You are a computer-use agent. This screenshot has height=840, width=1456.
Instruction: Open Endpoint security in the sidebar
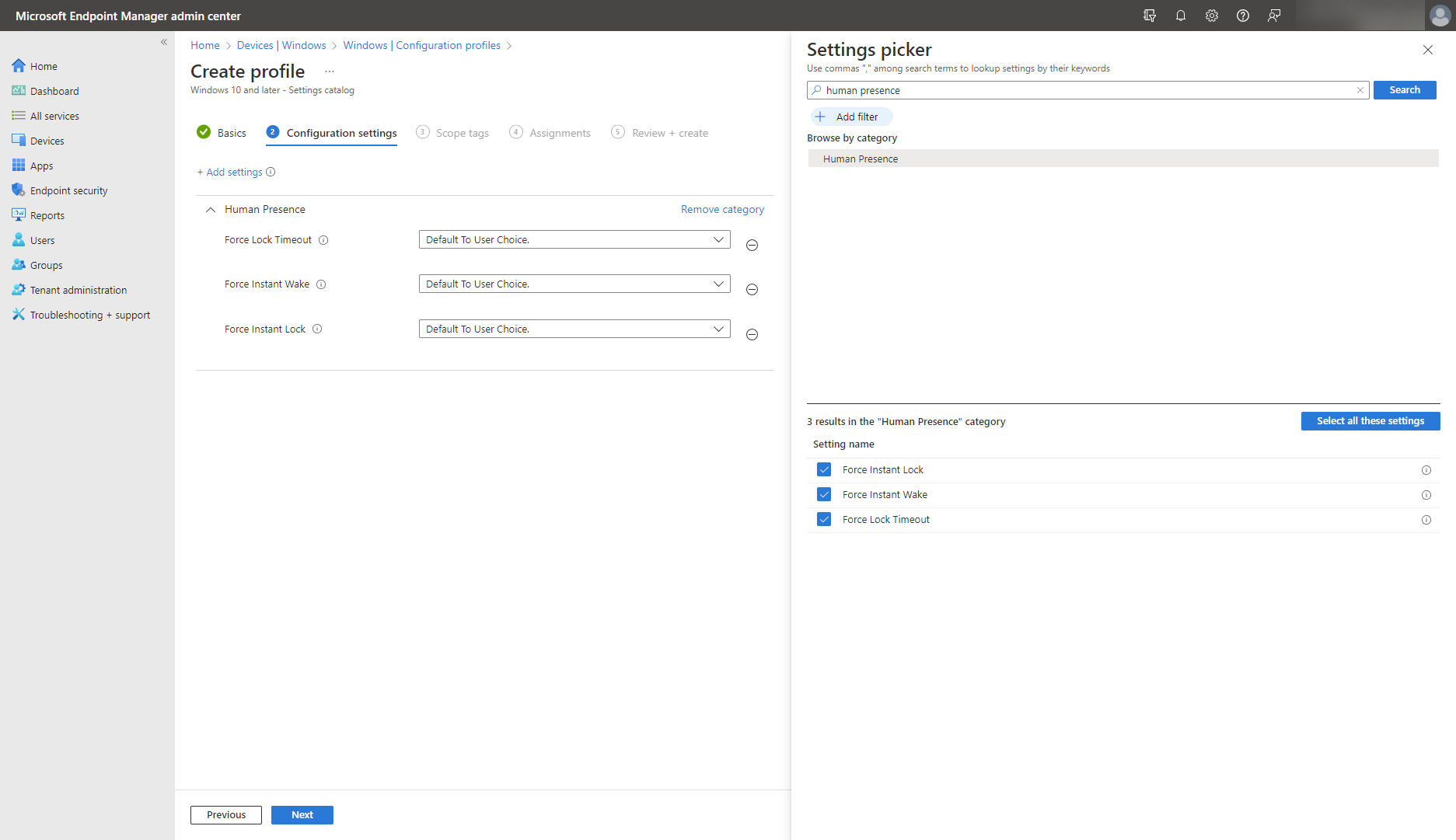68,190
